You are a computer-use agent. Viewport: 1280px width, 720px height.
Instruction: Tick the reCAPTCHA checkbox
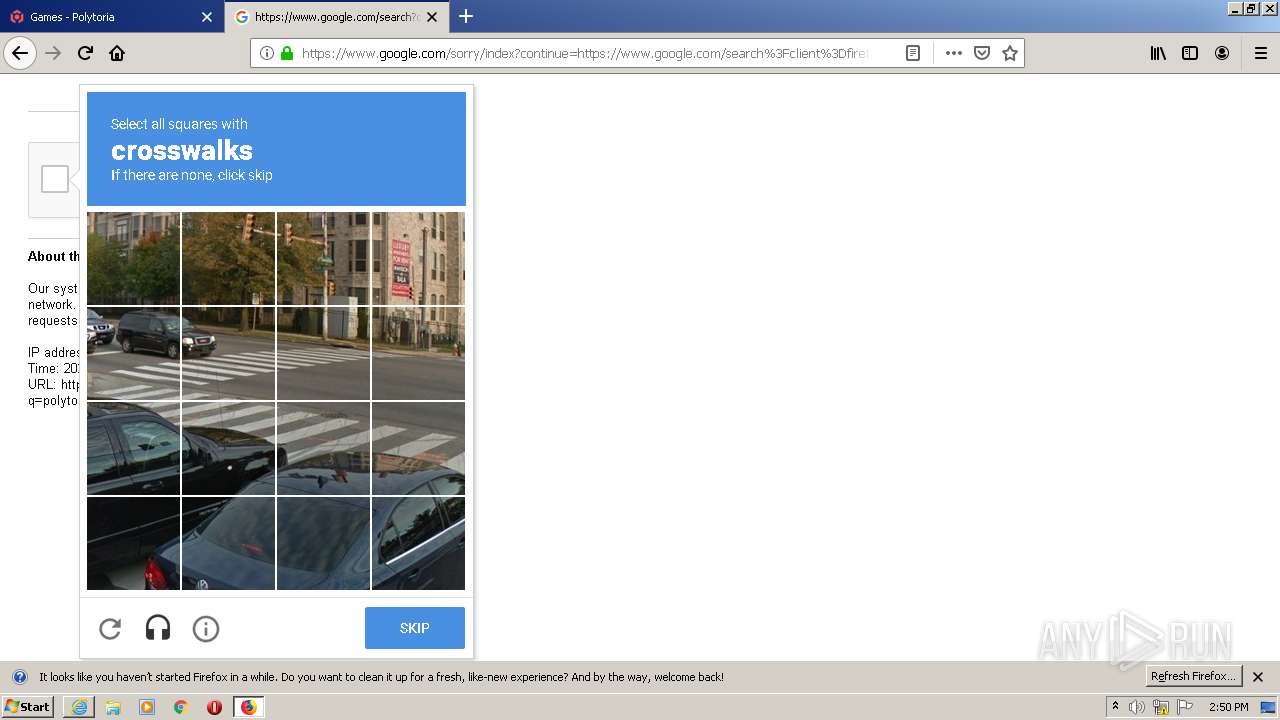point(55,179)
